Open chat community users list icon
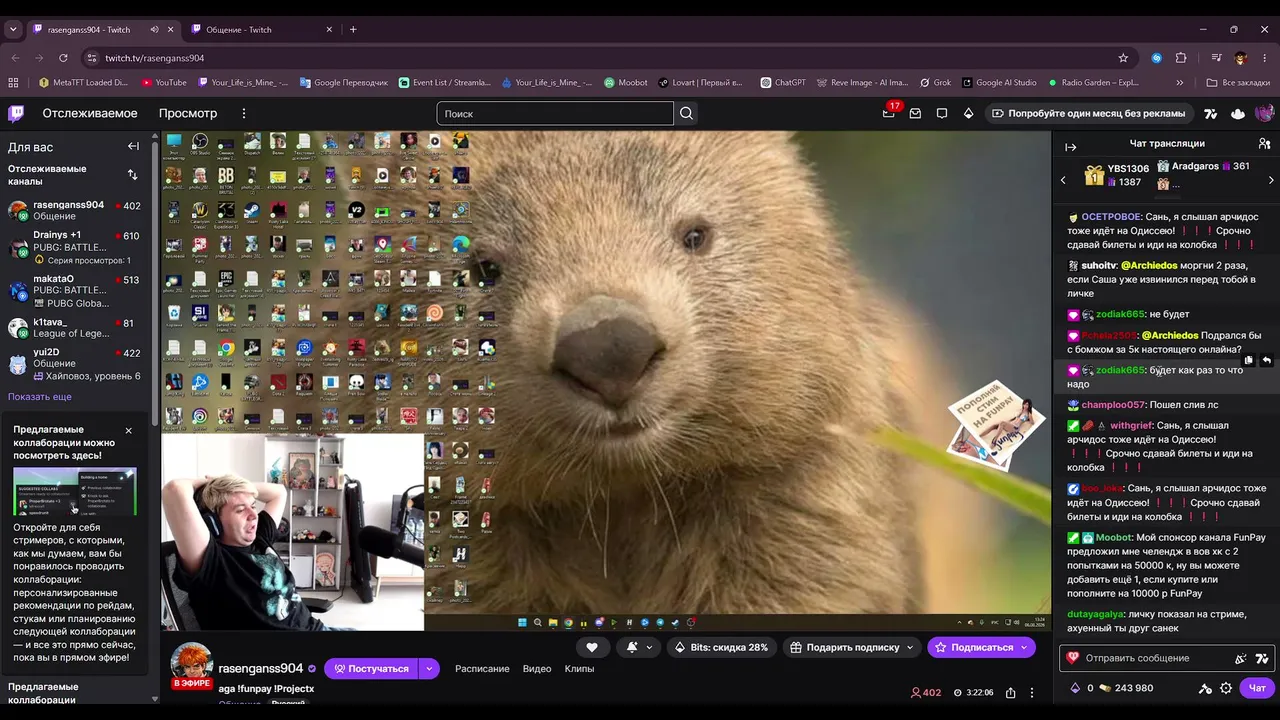Image resolution: width=1280 pixels, height=720 pixels. [1264, 144]
